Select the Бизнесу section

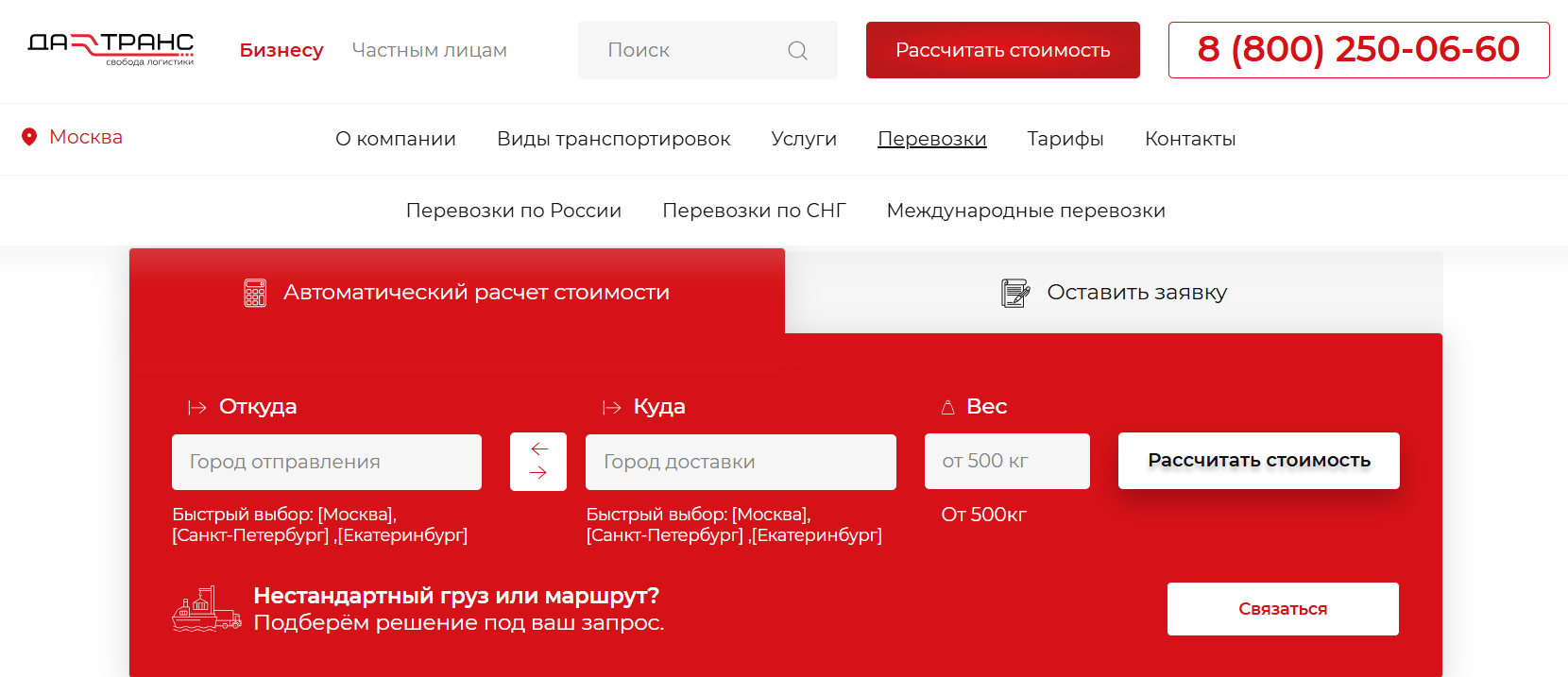click(x=281, y=50)
